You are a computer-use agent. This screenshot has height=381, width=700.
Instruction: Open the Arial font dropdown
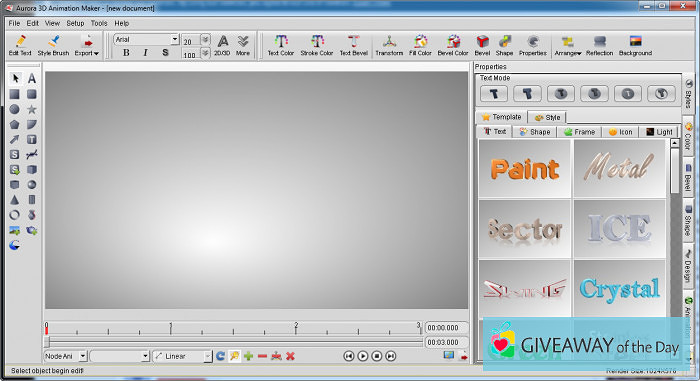tap(146, 39)
